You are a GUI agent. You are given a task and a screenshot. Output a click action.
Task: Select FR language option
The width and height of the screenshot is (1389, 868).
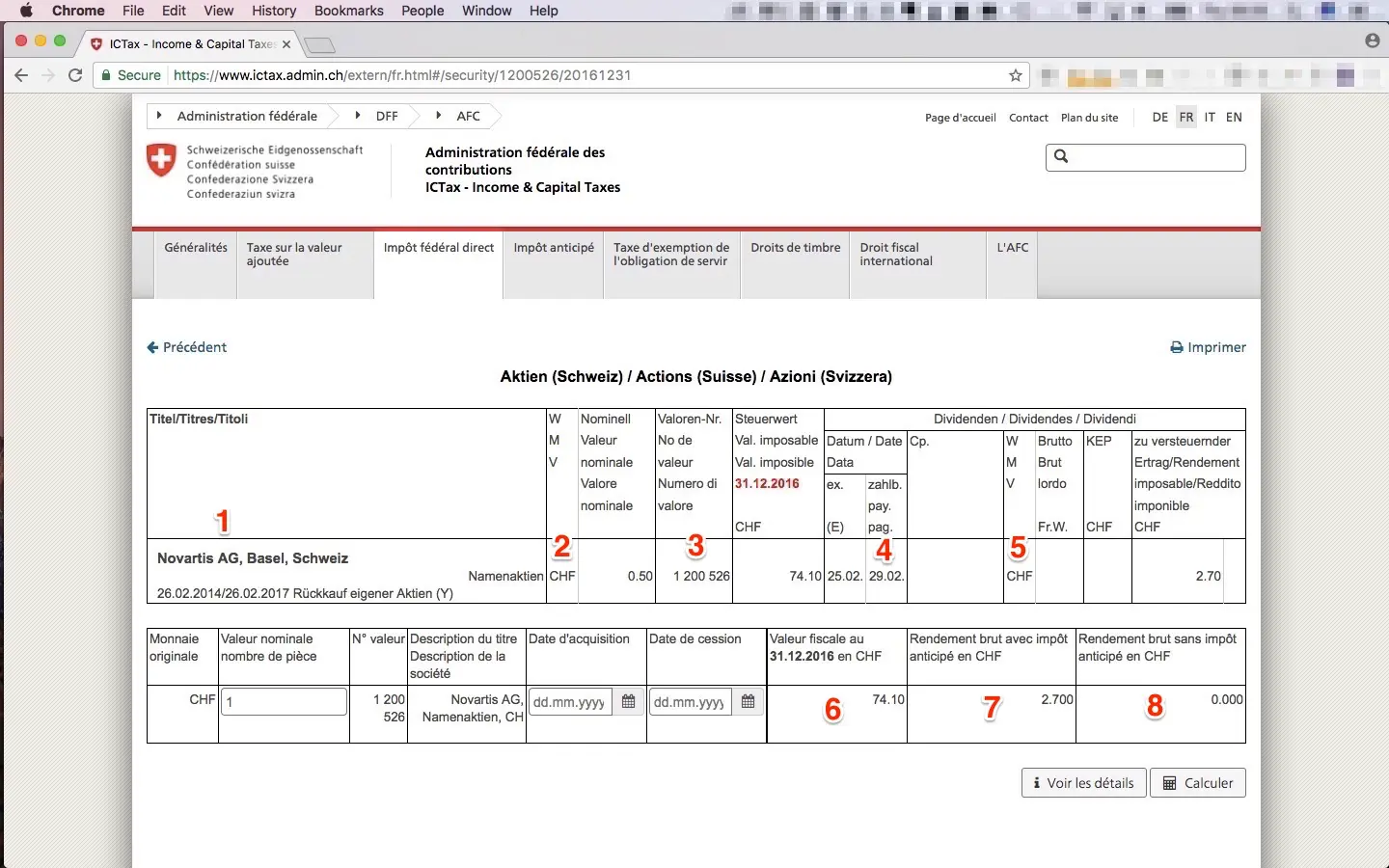point(1186,117)
